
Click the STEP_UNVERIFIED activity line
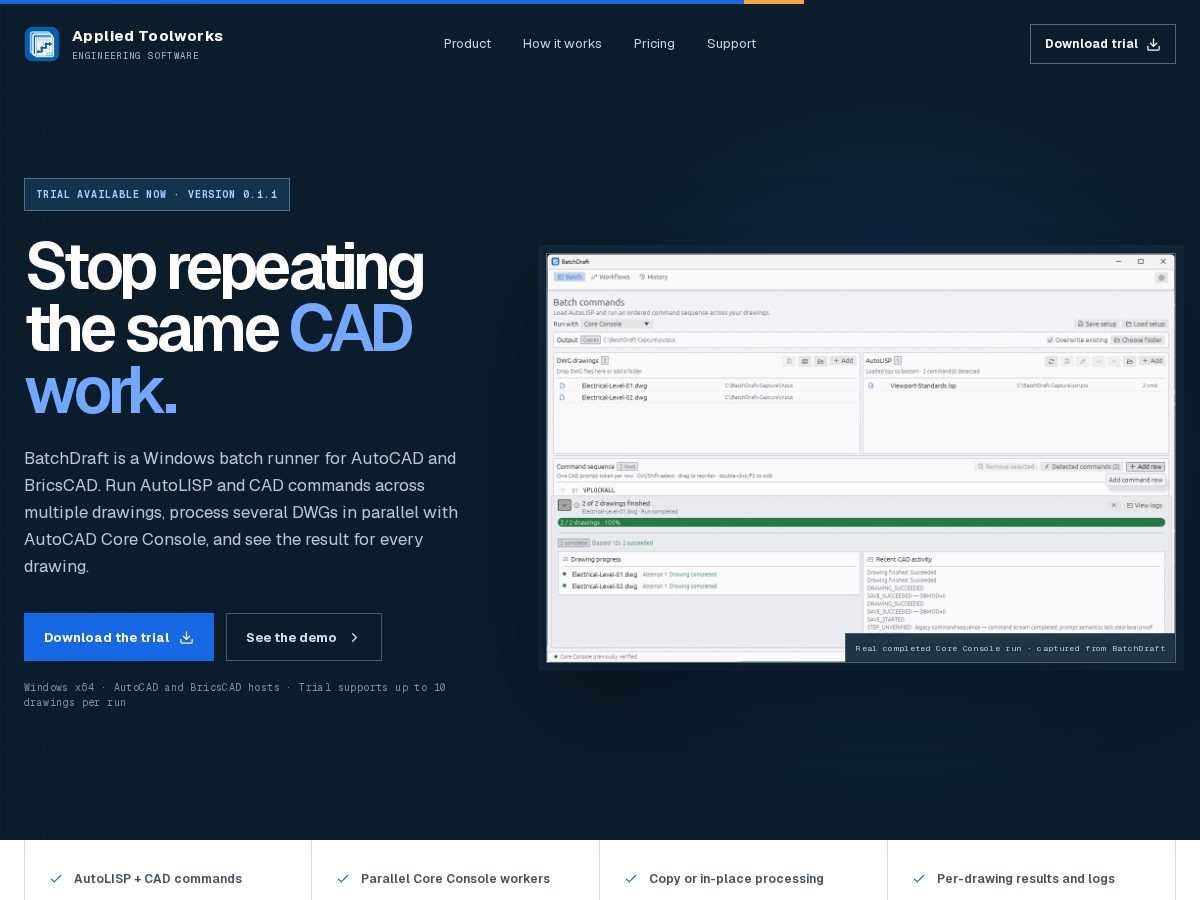[x=1010, y=628]
